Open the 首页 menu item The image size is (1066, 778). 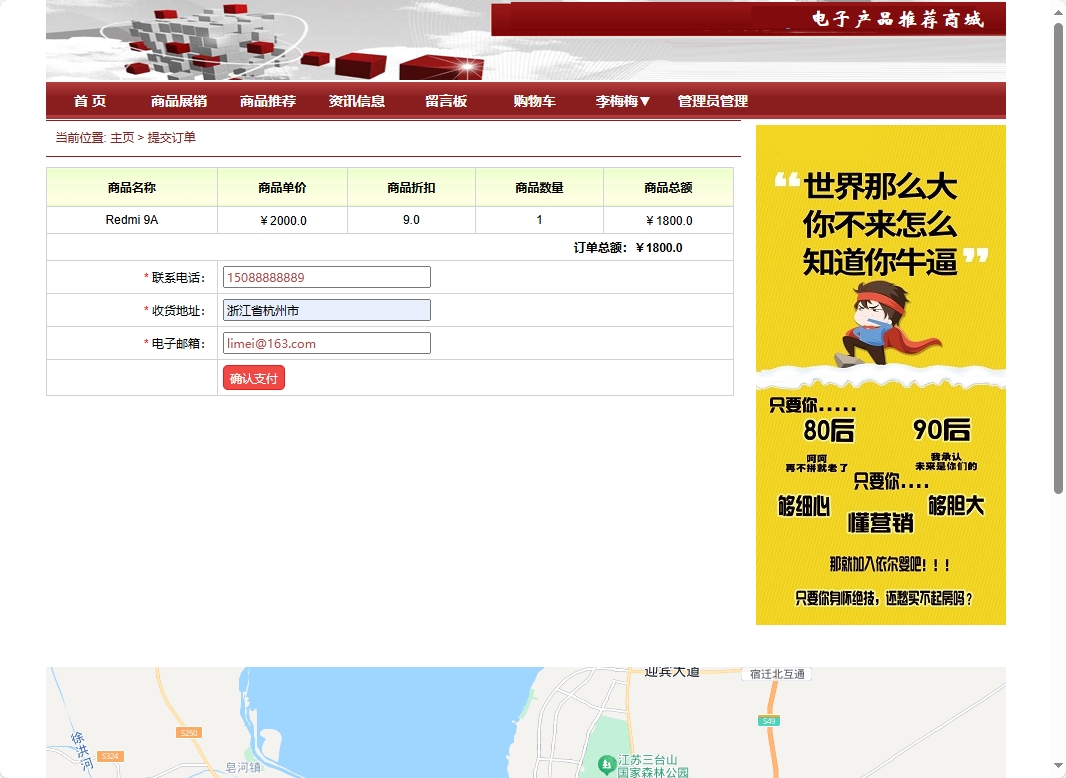click(x=88, y=100)
